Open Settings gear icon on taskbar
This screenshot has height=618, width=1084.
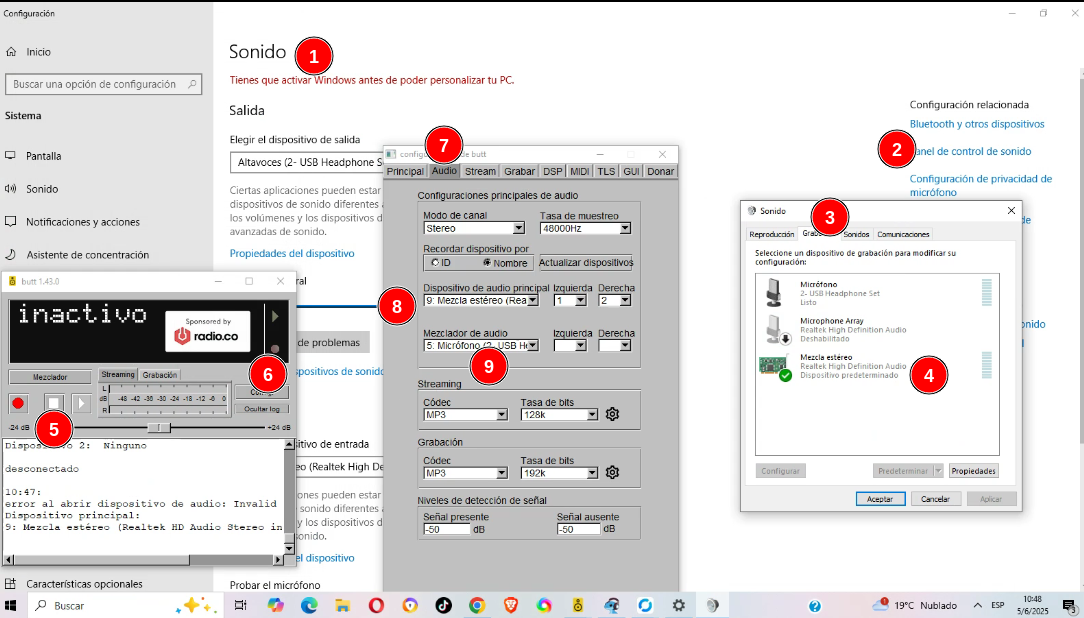679,606
